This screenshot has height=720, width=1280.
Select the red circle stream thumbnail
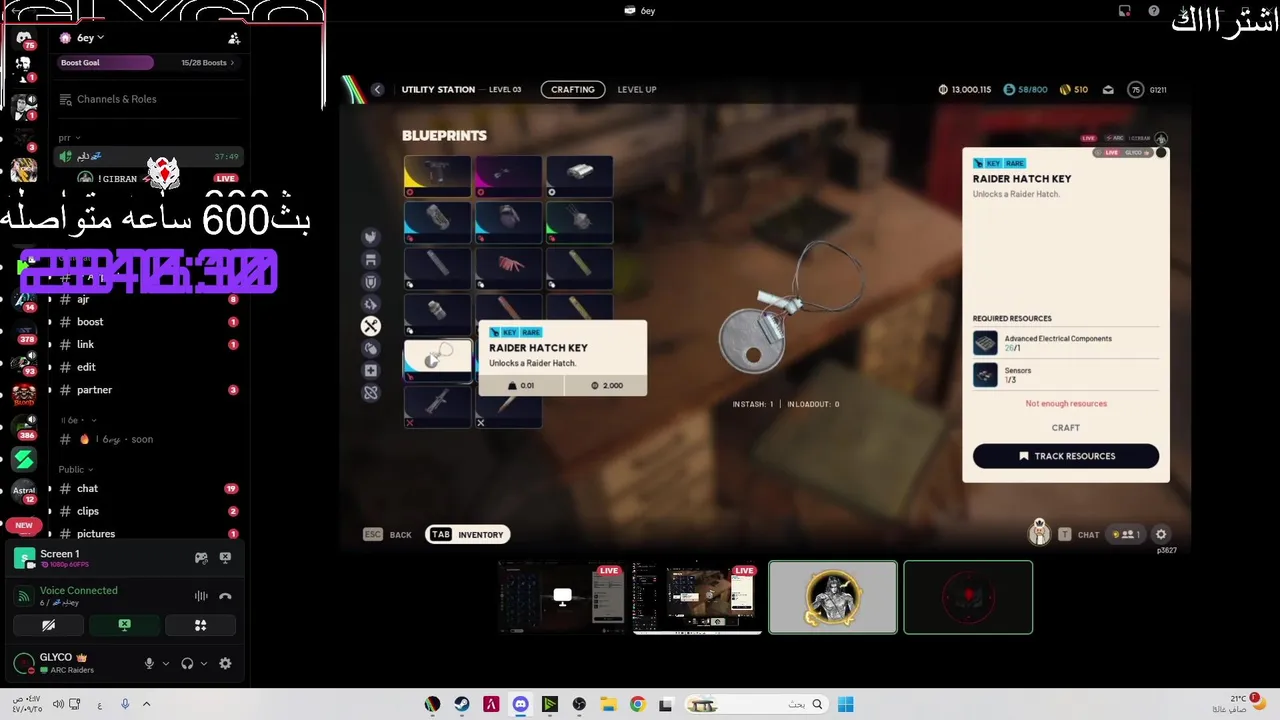[x=968, y=597]
